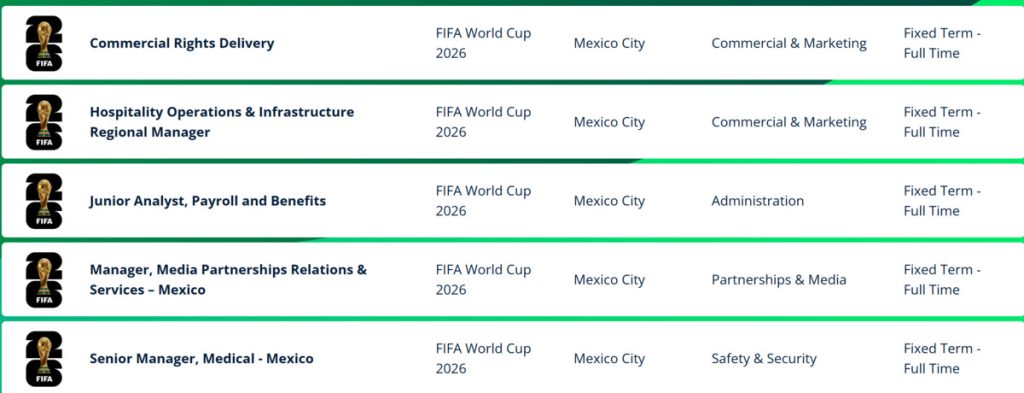Click the FIFA 26 logo beside Hospitality Operations listing

click(44, 122)
